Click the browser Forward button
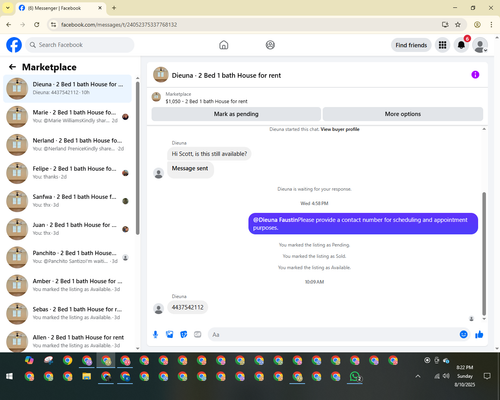500x400 pixels. coord(23,24)
